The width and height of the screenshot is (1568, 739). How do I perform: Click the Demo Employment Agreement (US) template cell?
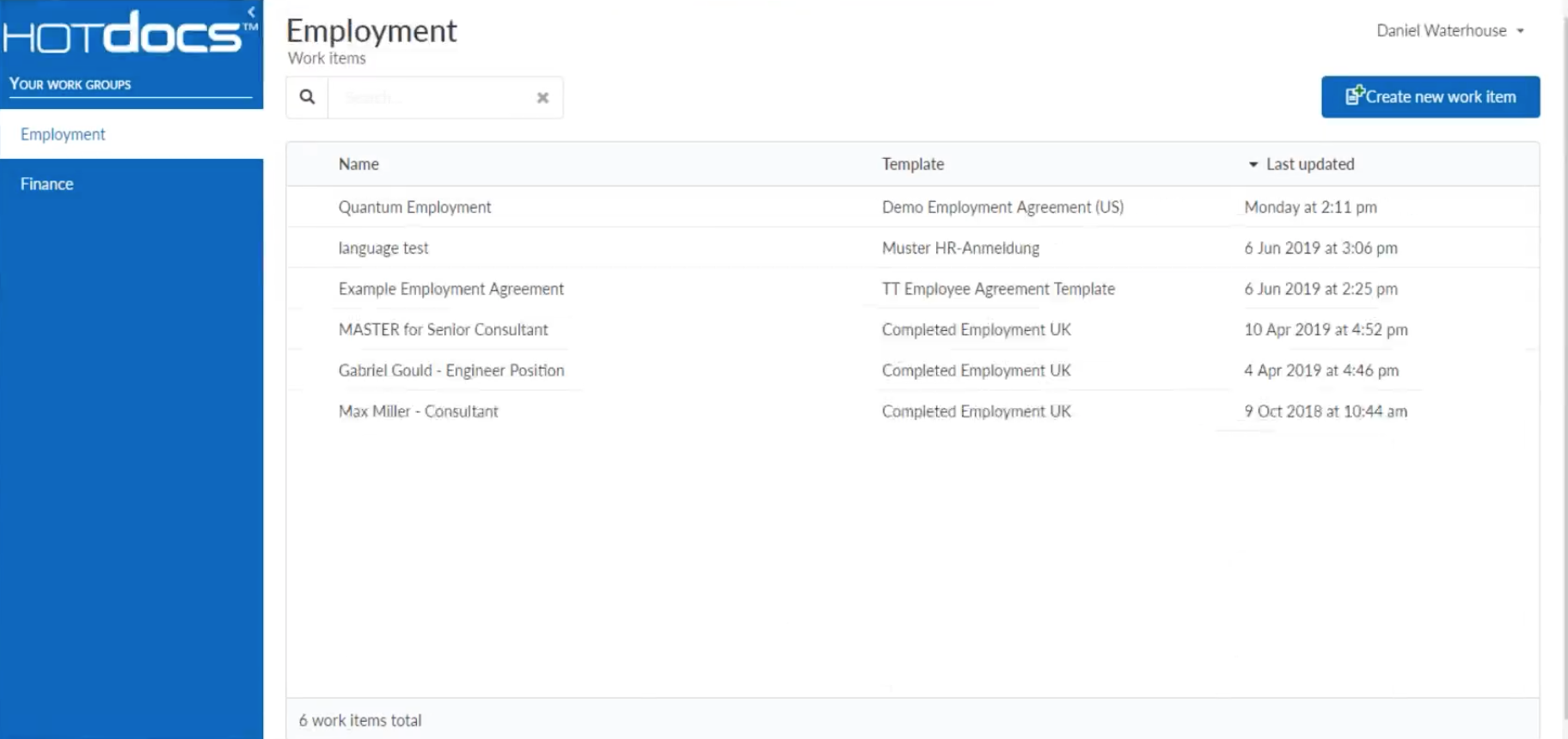1002,207
